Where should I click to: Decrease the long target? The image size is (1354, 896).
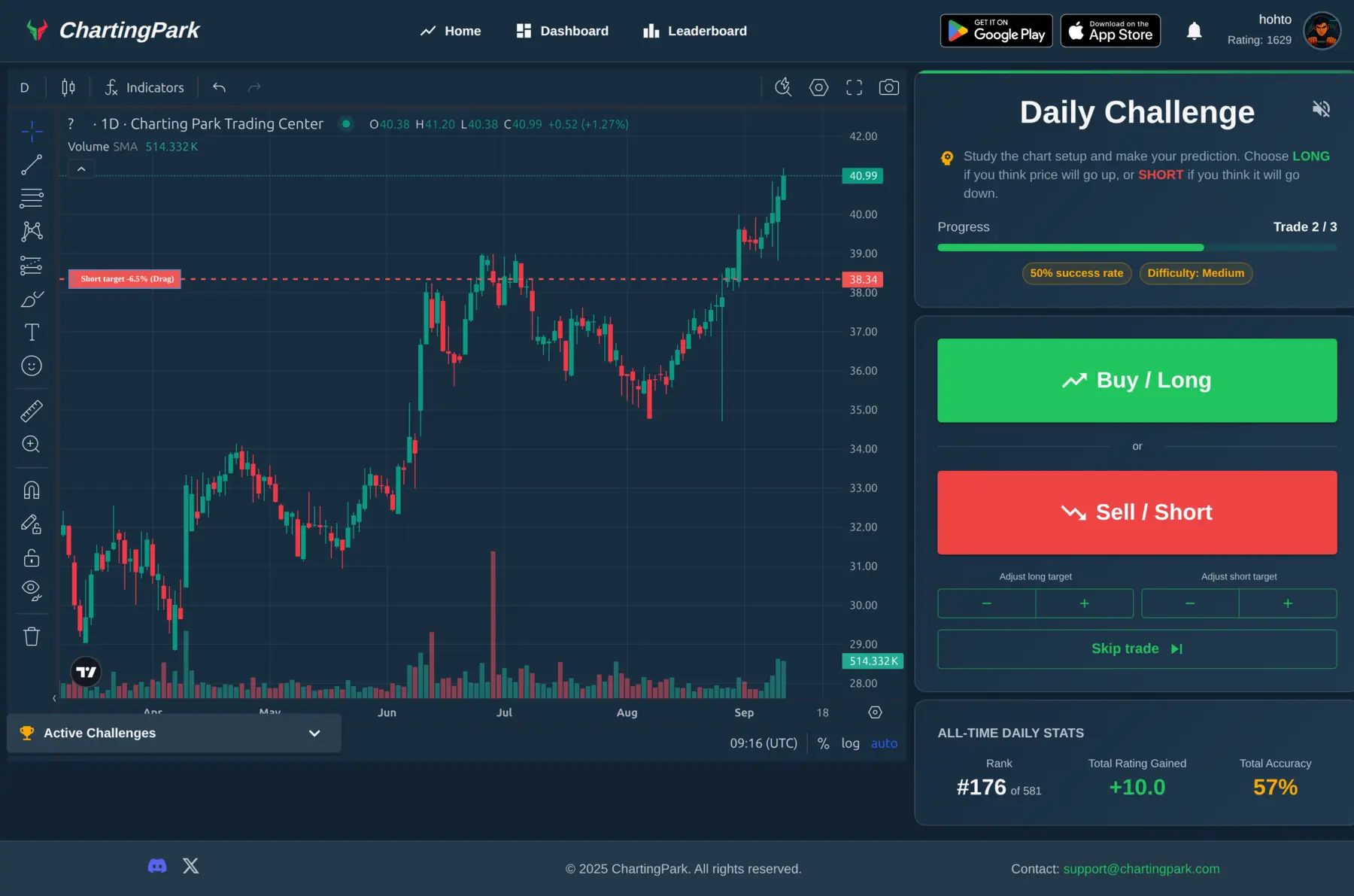click(x=986, y=603)
